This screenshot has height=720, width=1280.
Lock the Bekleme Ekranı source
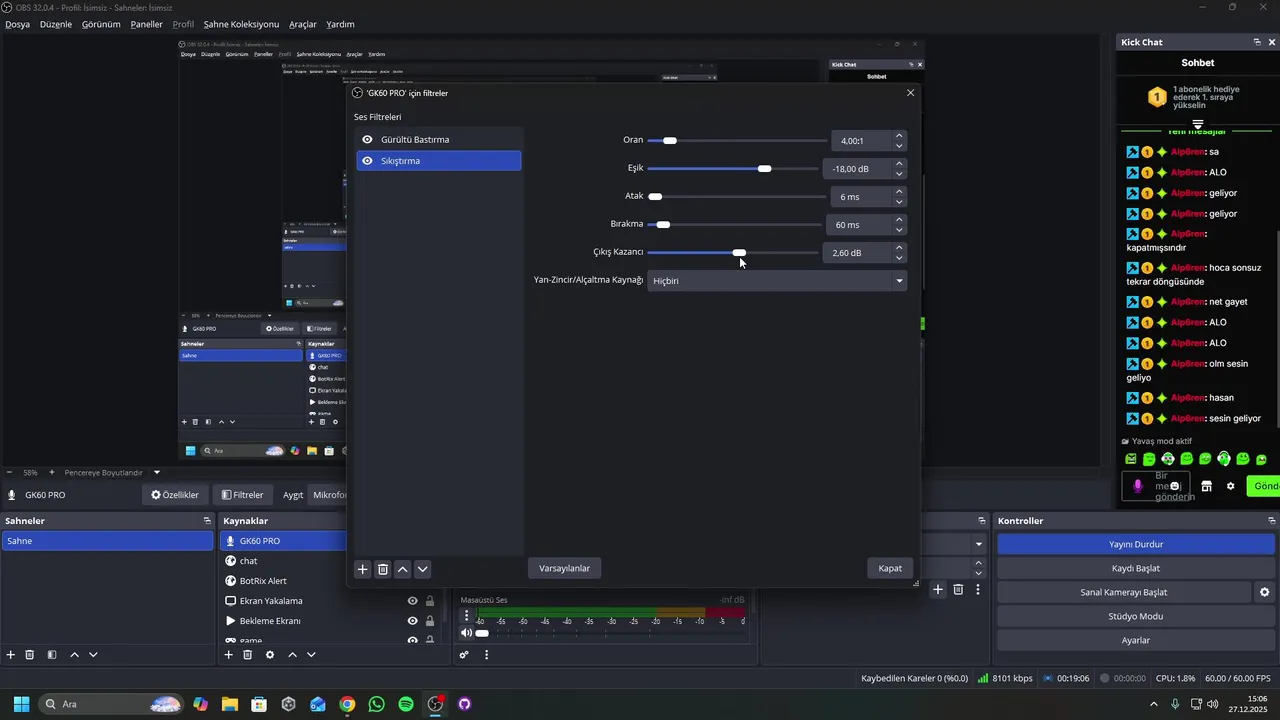tap(430, 621)
